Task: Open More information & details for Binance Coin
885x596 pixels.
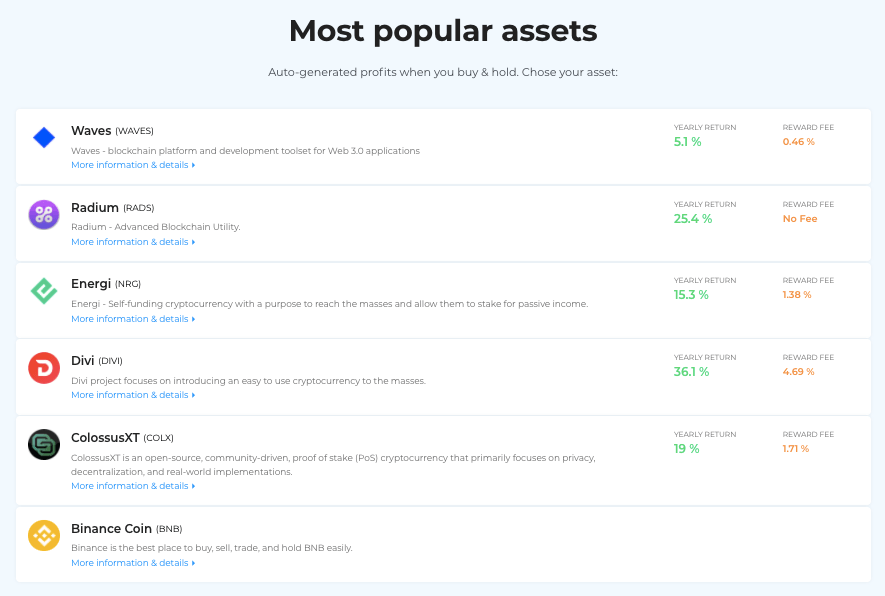Action: click(133, 563)
